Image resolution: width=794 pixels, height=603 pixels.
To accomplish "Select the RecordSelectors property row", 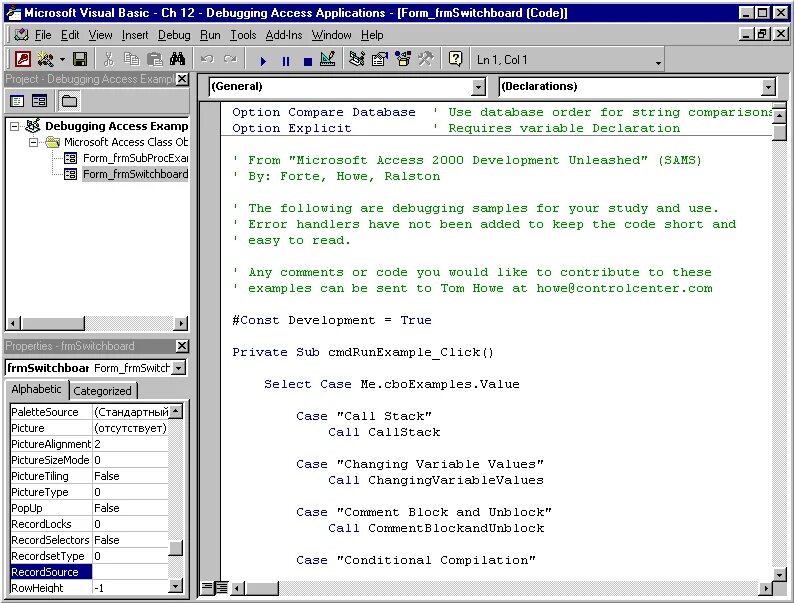I will [x=89, y=540].
